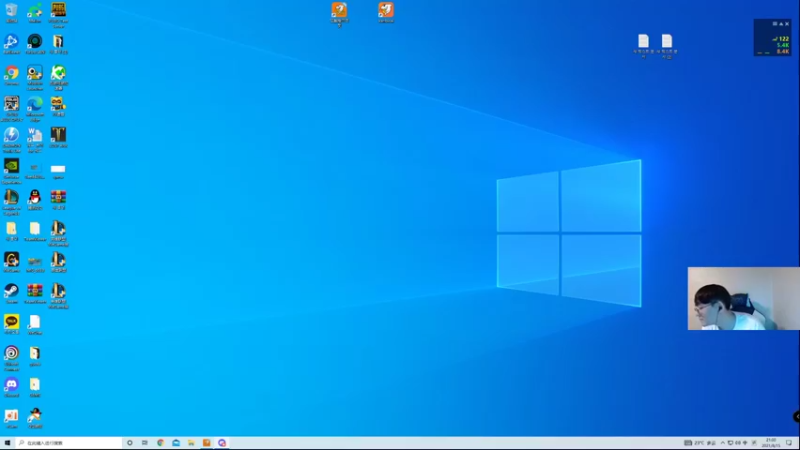
Task: Select the yellow KakaoTalk desktop shortcut
Action: (11, 324)
